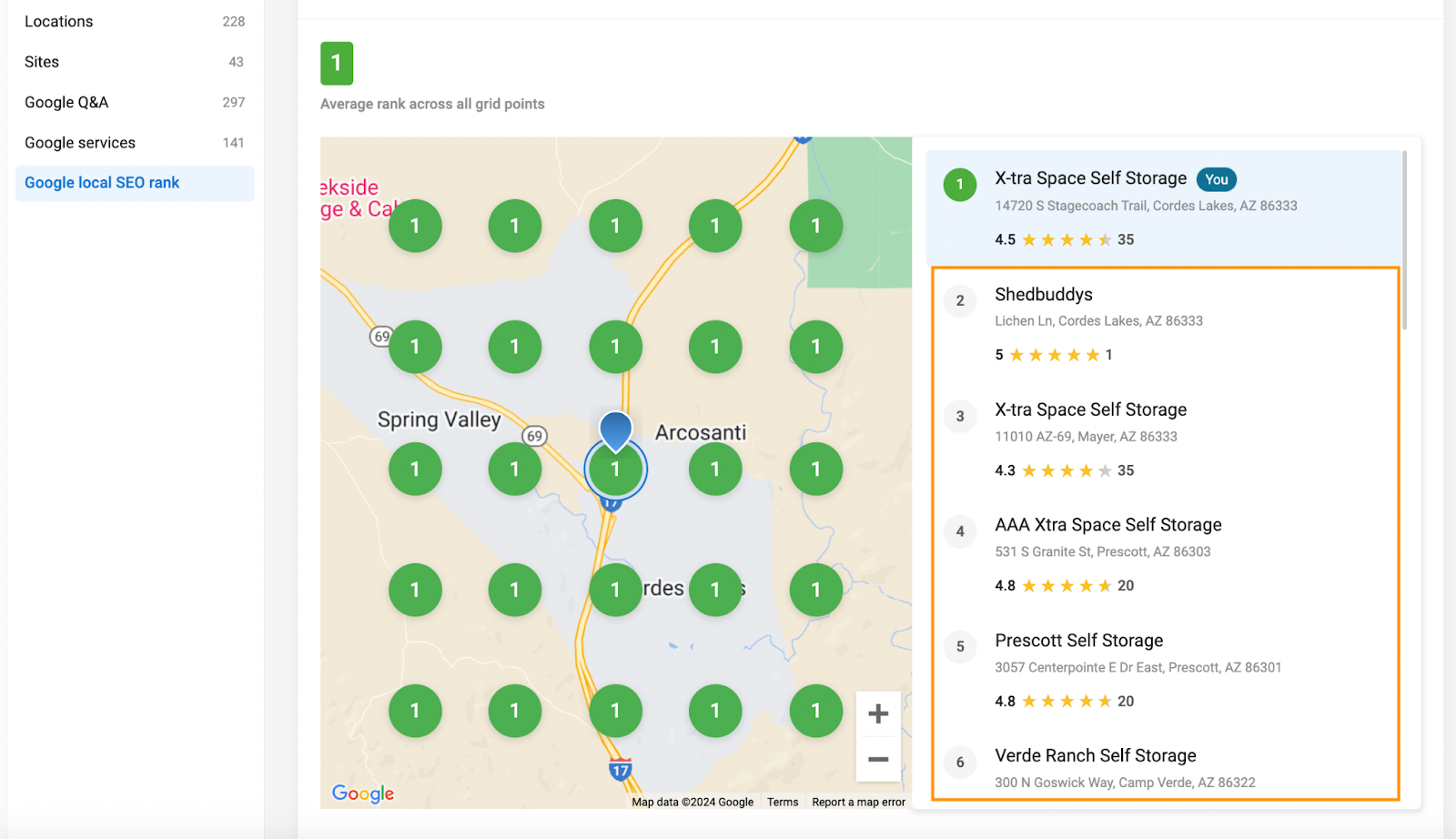Screen dimensions: 1456x839
Task: Click AAA Xtra Space 4.8 star rating
Action: point(1065,586)
